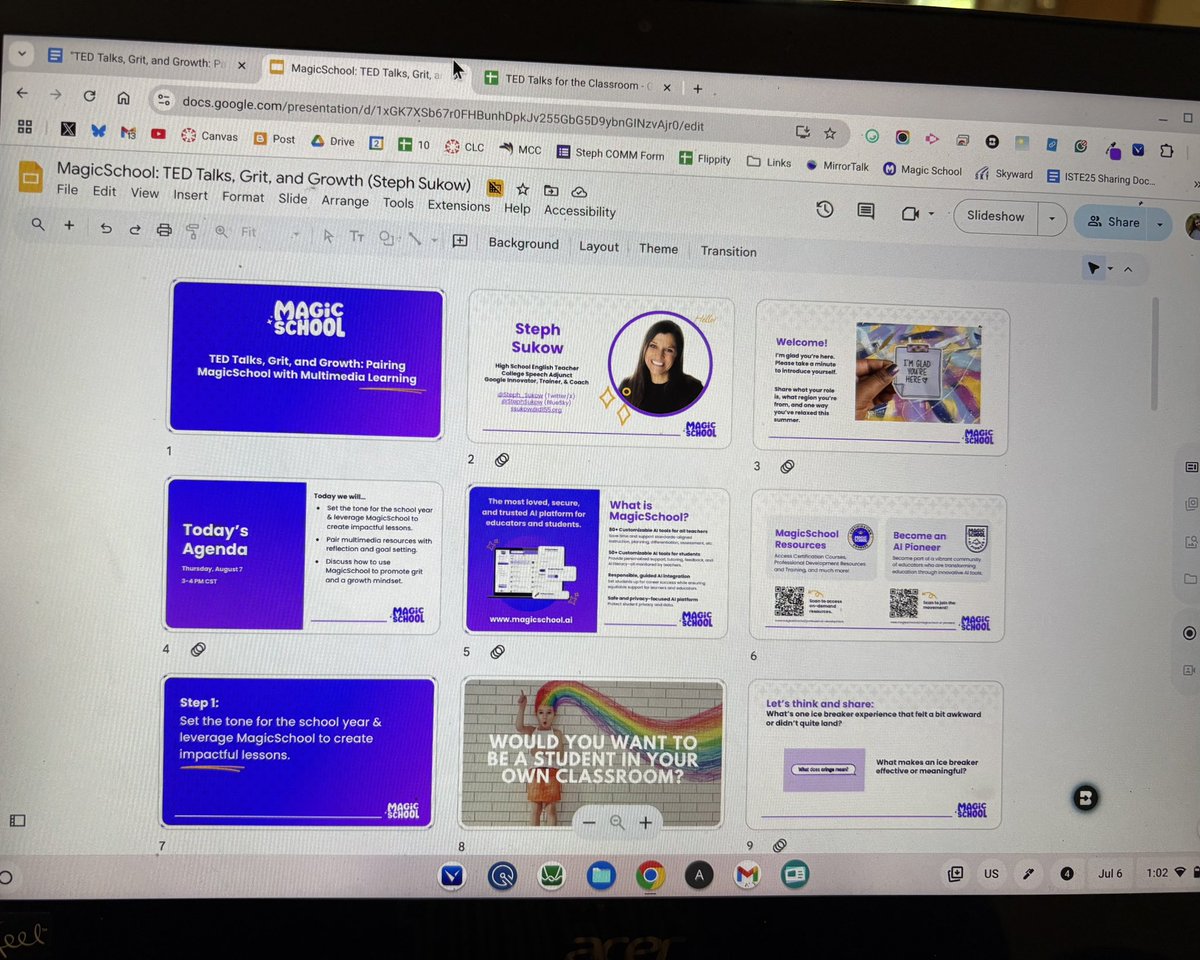Open version history clock icon
Screen dimensions: 1200x960
click(x=824, y=210)
